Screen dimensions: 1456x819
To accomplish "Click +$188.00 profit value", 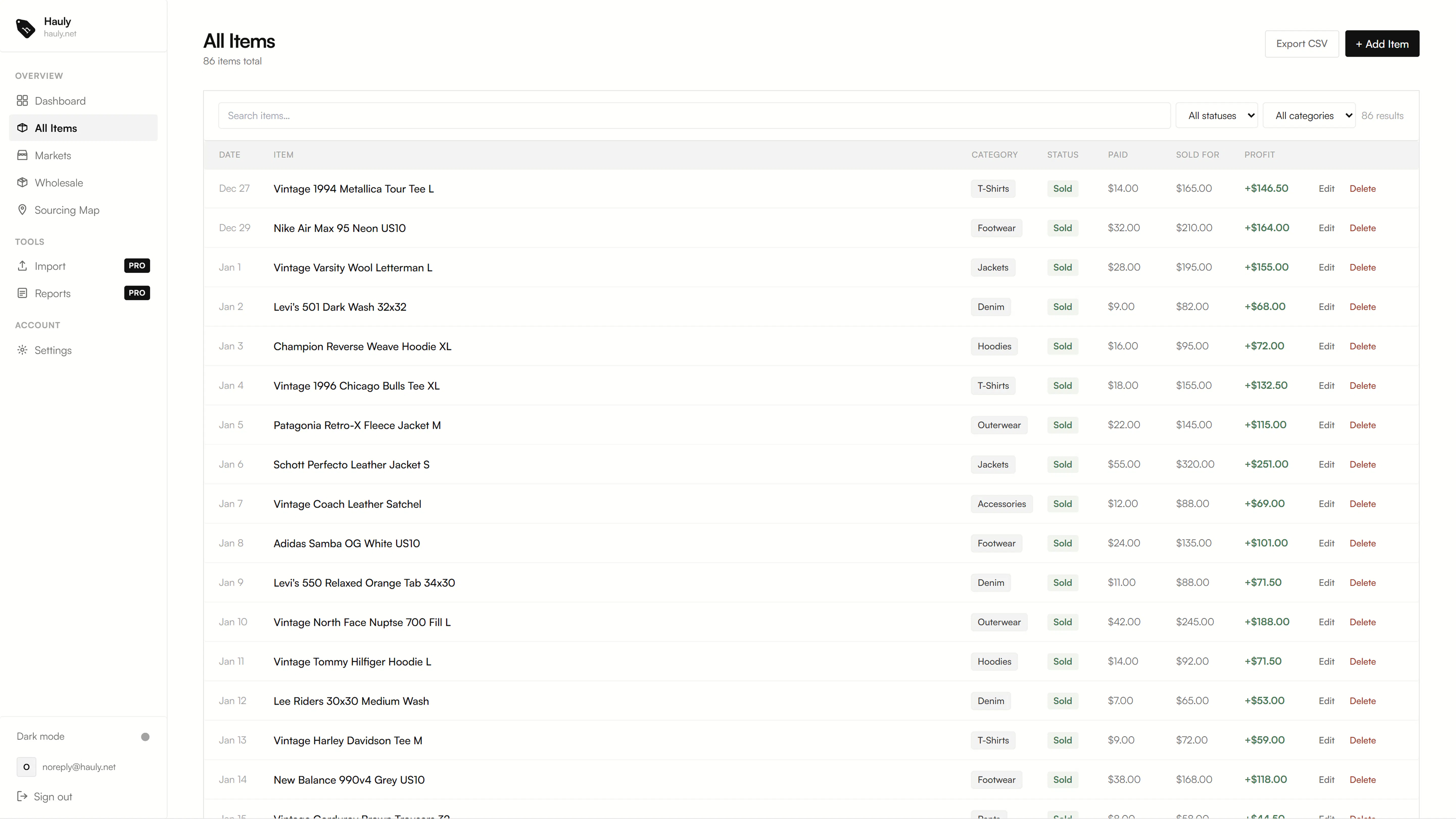I will (x=1267, y=622).
